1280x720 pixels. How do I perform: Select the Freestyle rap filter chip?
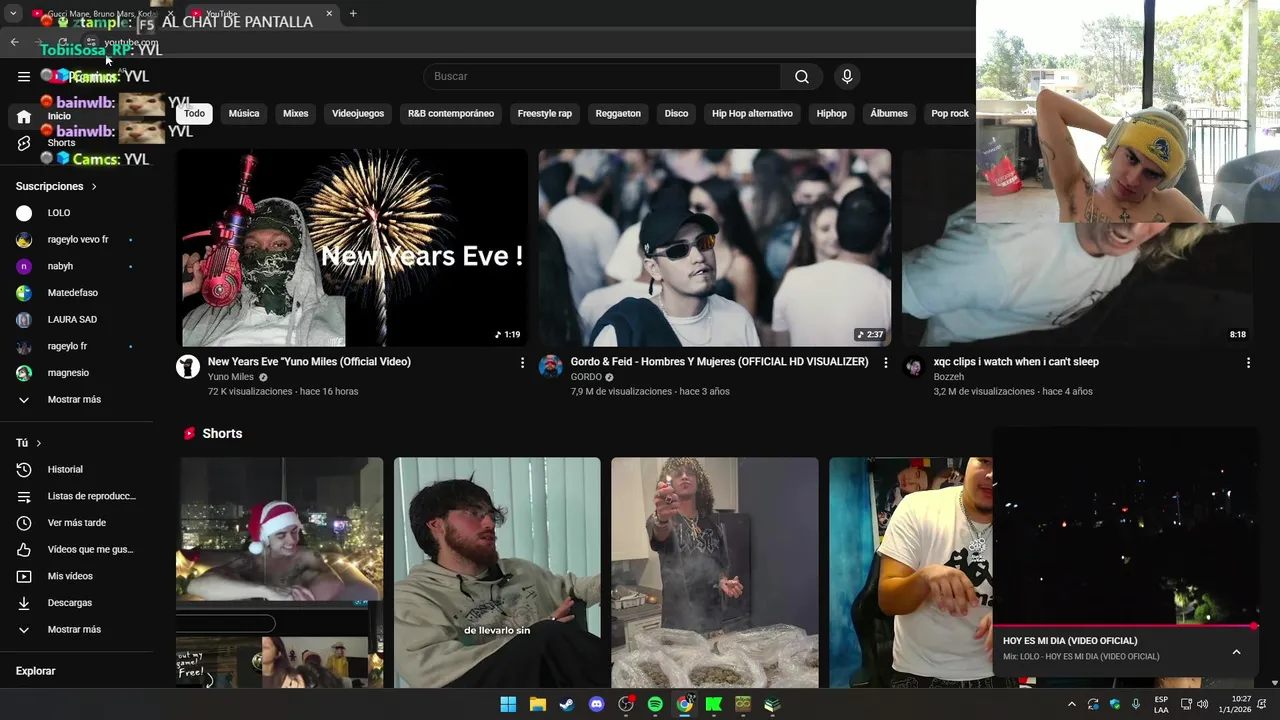coord(545,114)
